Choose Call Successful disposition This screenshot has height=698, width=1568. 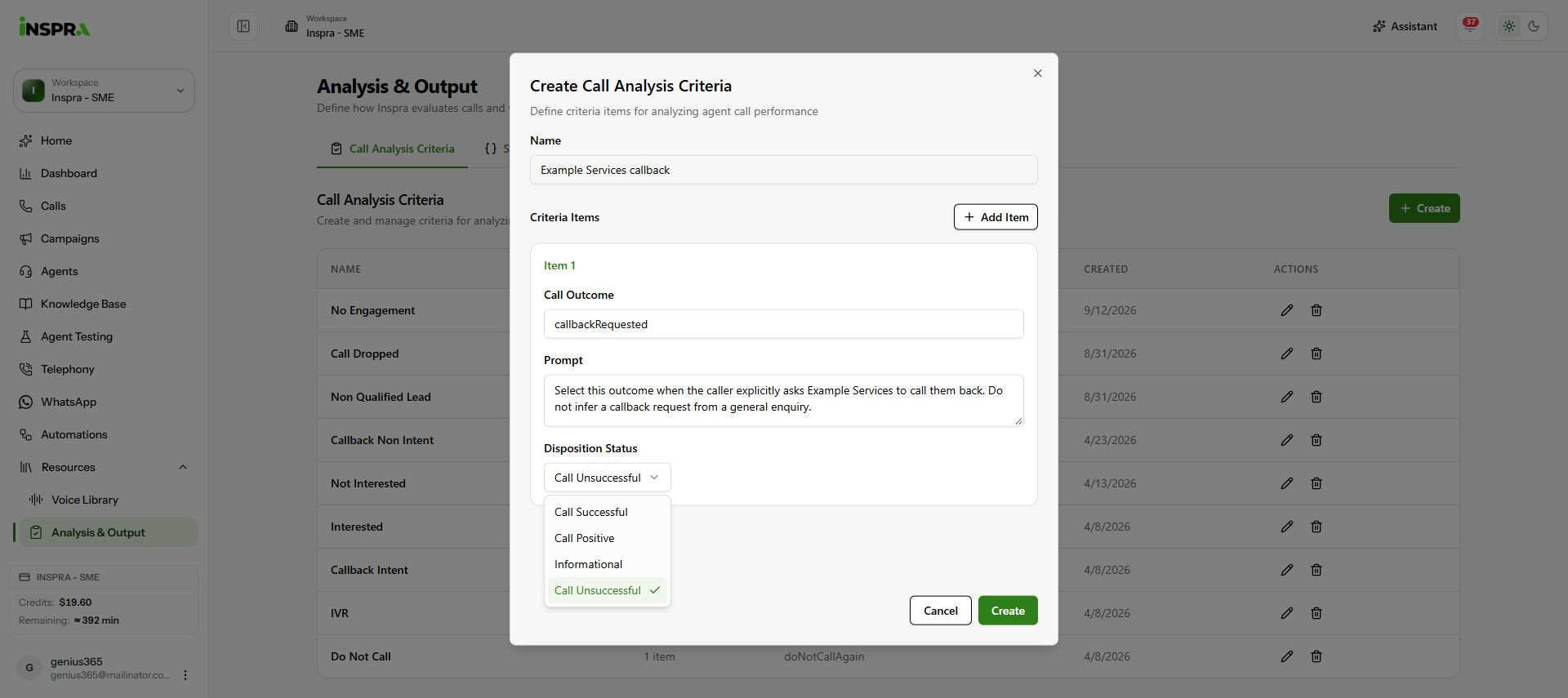pyautogui.click(x=607, y=512)
